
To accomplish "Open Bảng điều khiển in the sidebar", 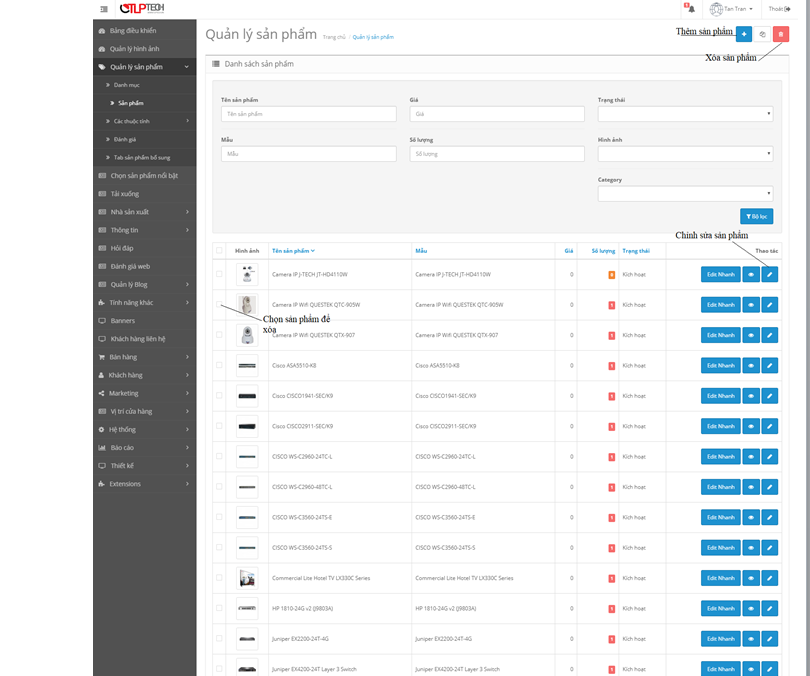I will click(x=145, y=30).
